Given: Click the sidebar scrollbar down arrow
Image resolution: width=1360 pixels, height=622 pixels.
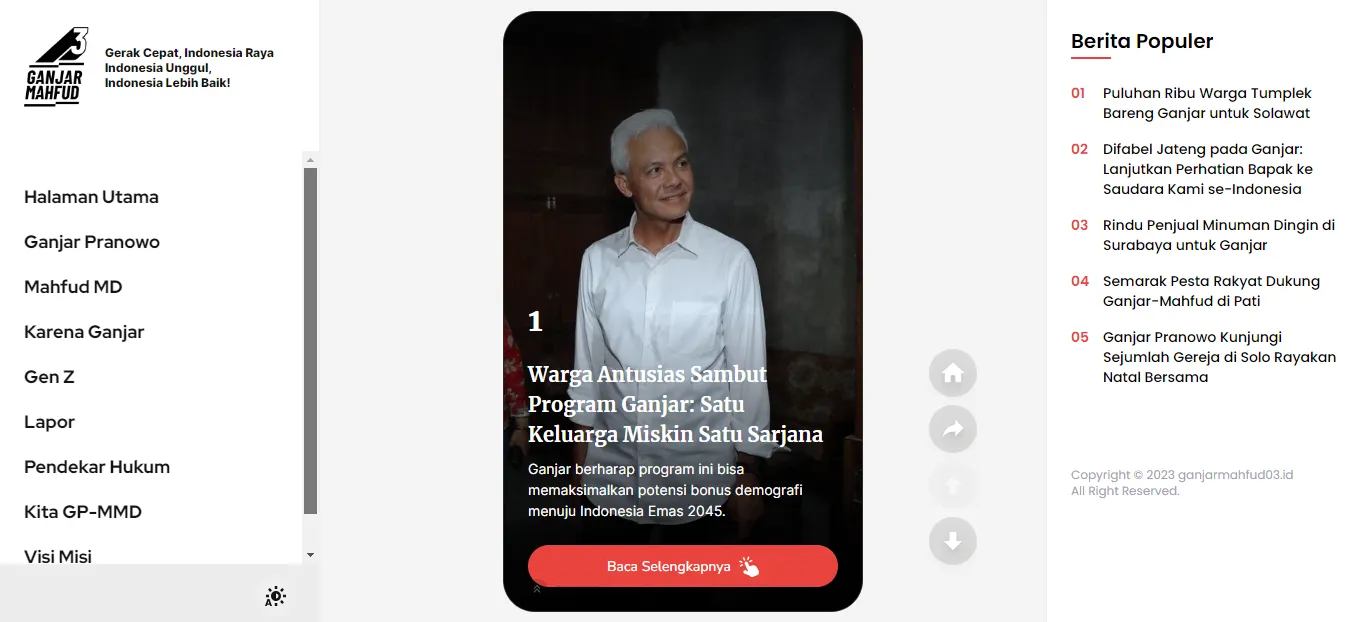Looking at the screenshot, I should (x=310, y=554).
